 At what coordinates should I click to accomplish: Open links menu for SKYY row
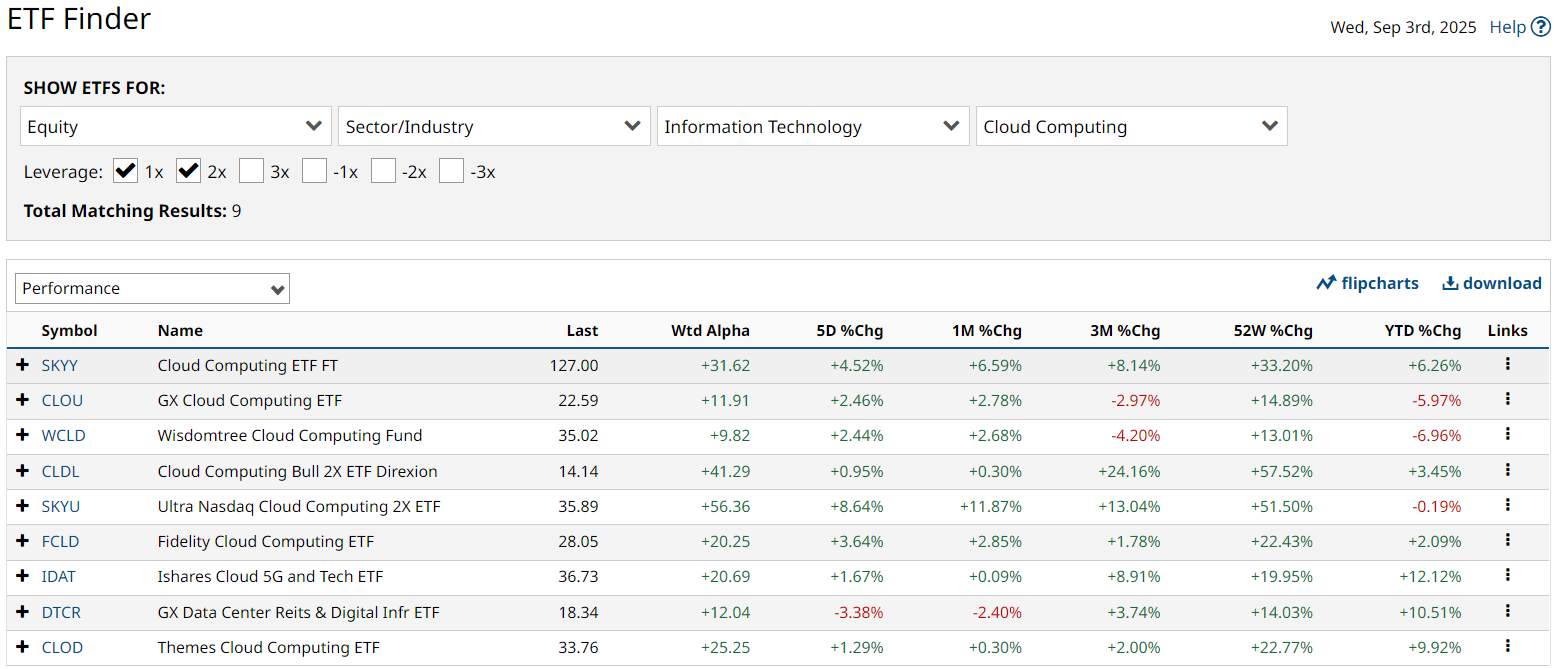point(1507,364)
